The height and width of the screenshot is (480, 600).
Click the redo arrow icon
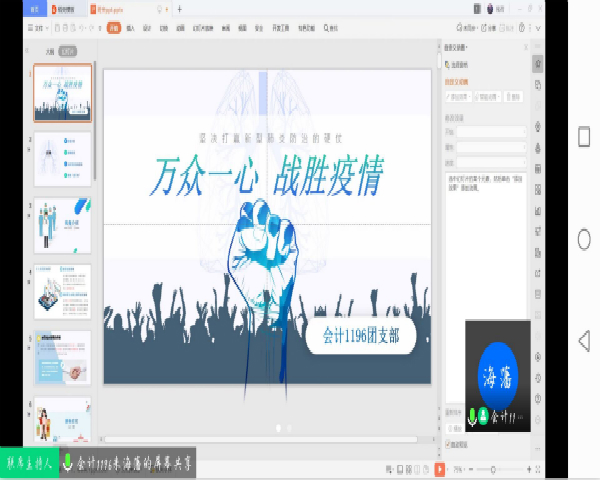(x=92, y=28)
